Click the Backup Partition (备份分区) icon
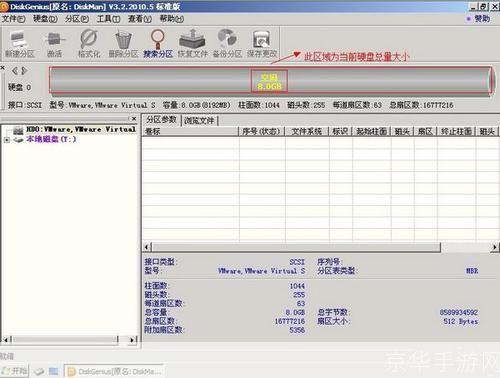This screenshot has width=500, height=378. point(227,44)
